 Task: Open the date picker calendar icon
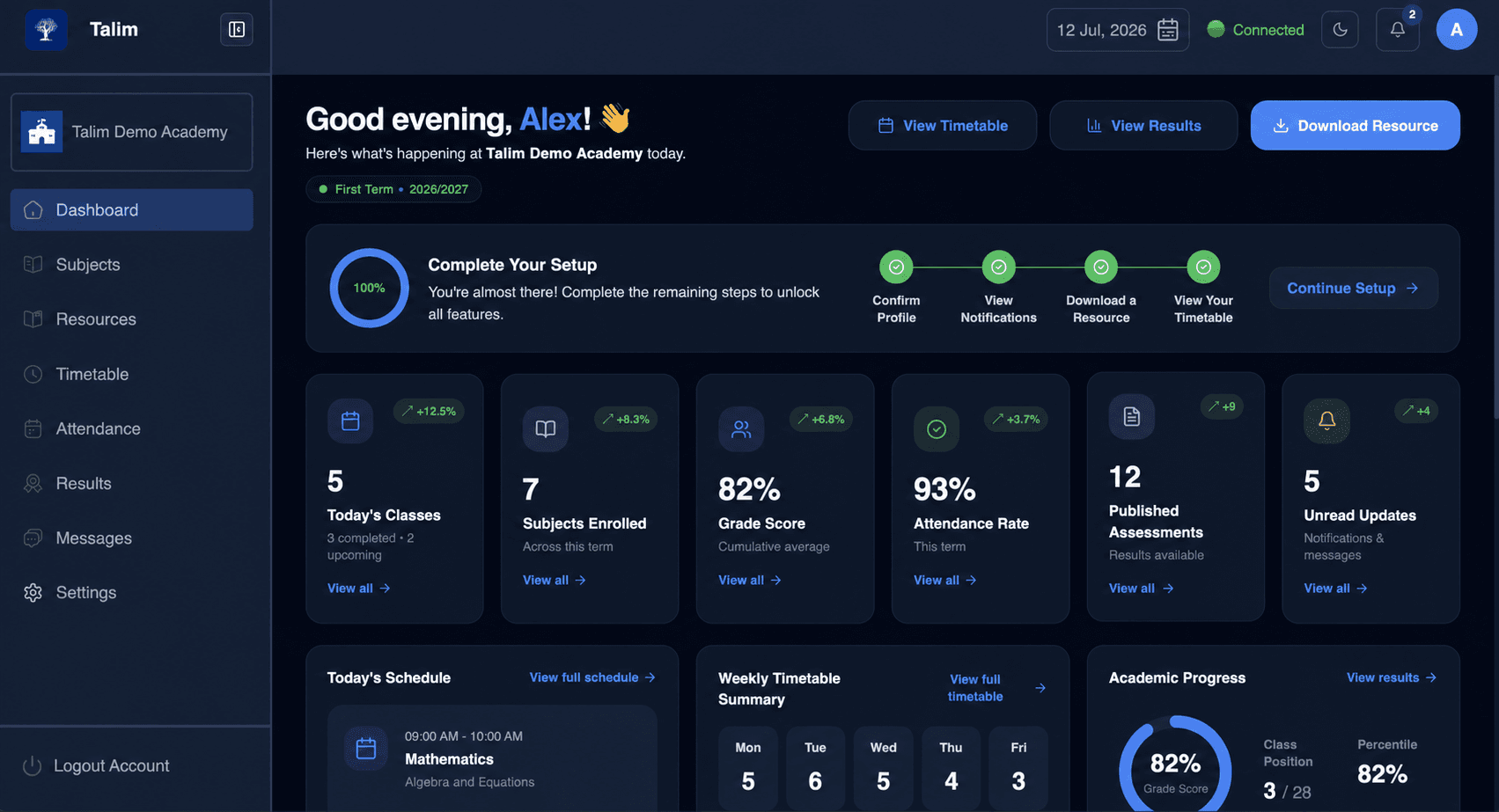1167,30
